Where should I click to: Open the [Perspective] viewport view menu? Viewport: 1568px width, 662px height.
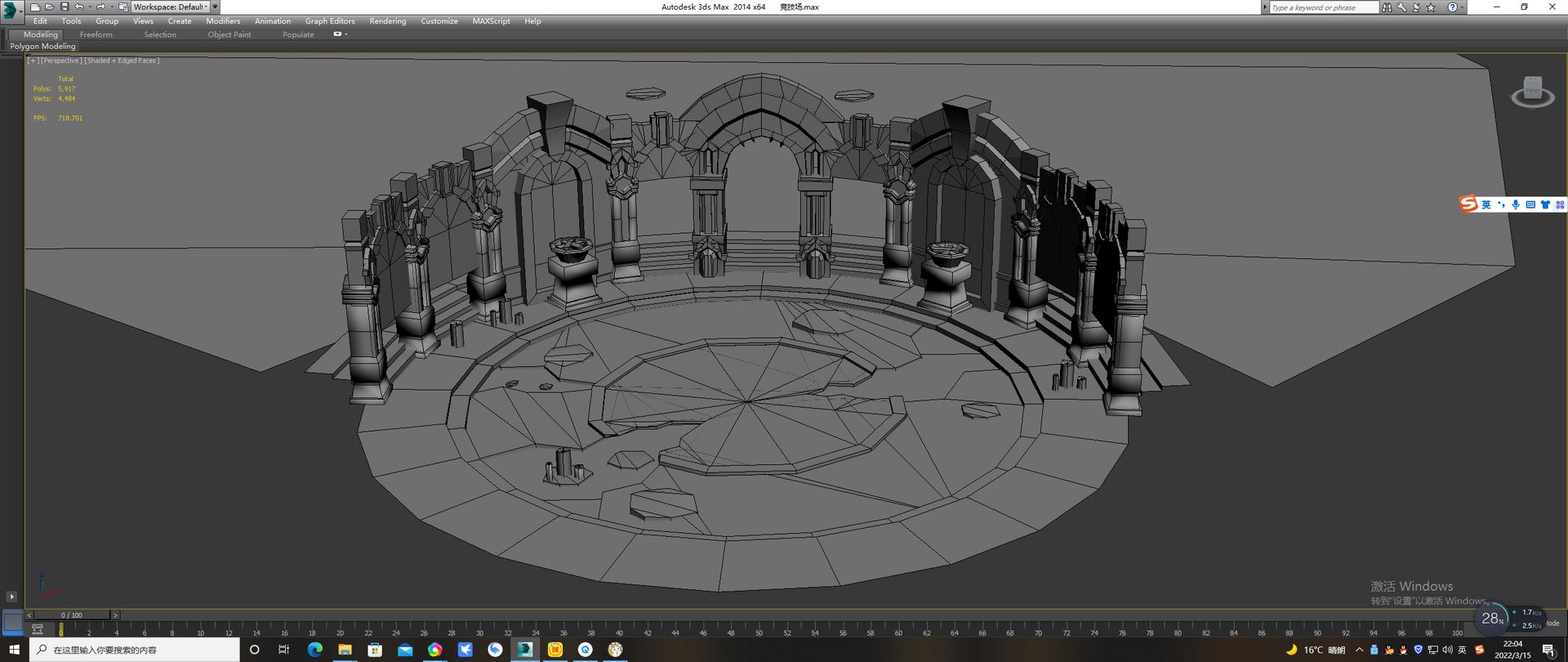(61, 60)
